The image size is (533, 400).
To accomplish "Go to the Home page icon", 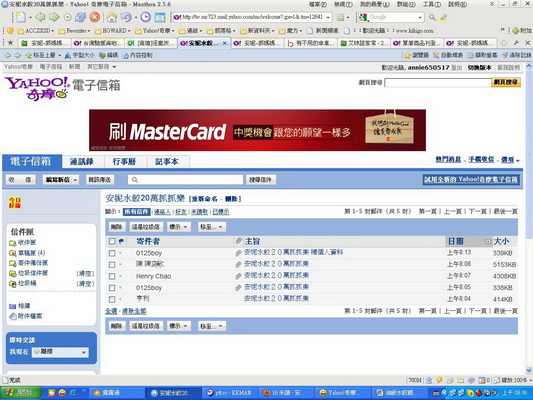I will pyautogui.click(x=111, y=17).
